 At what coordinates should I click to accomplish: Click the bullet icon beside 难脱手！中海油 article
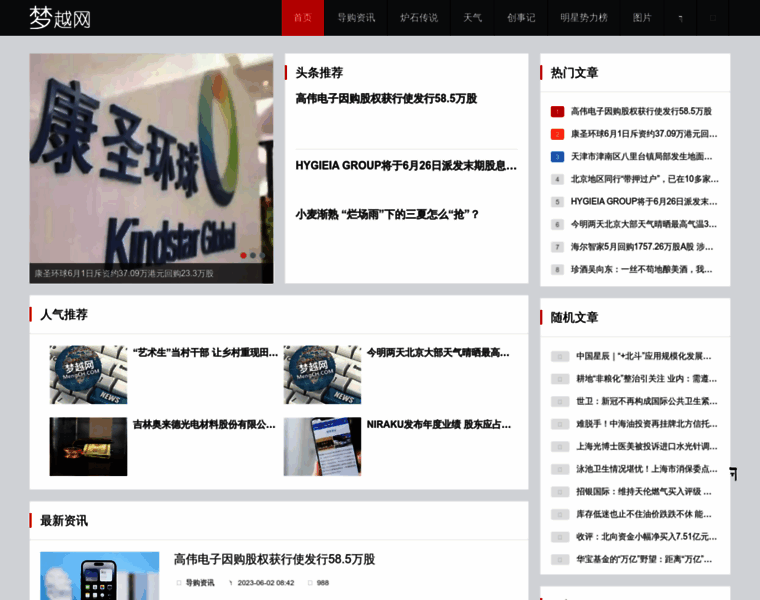coord(560,424)
